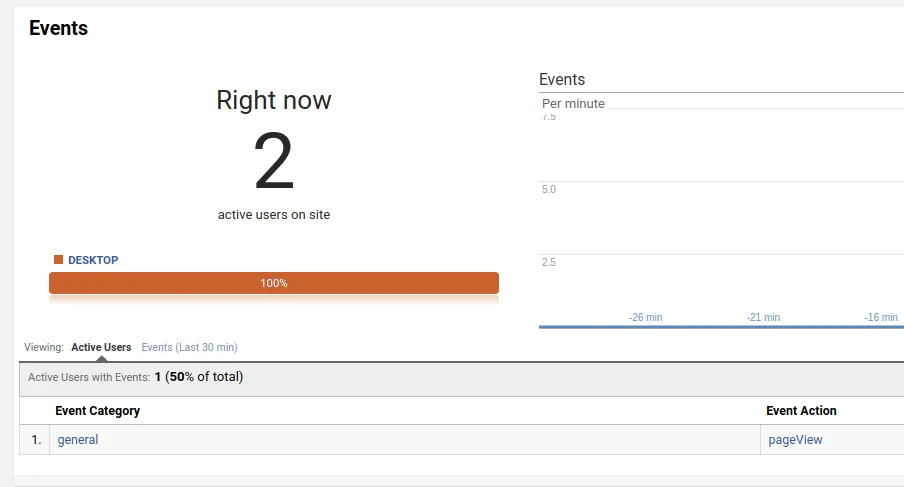This screenshot has width=904, height=487.
Task: Click the Per minute chart label
Action: point(573,103)
